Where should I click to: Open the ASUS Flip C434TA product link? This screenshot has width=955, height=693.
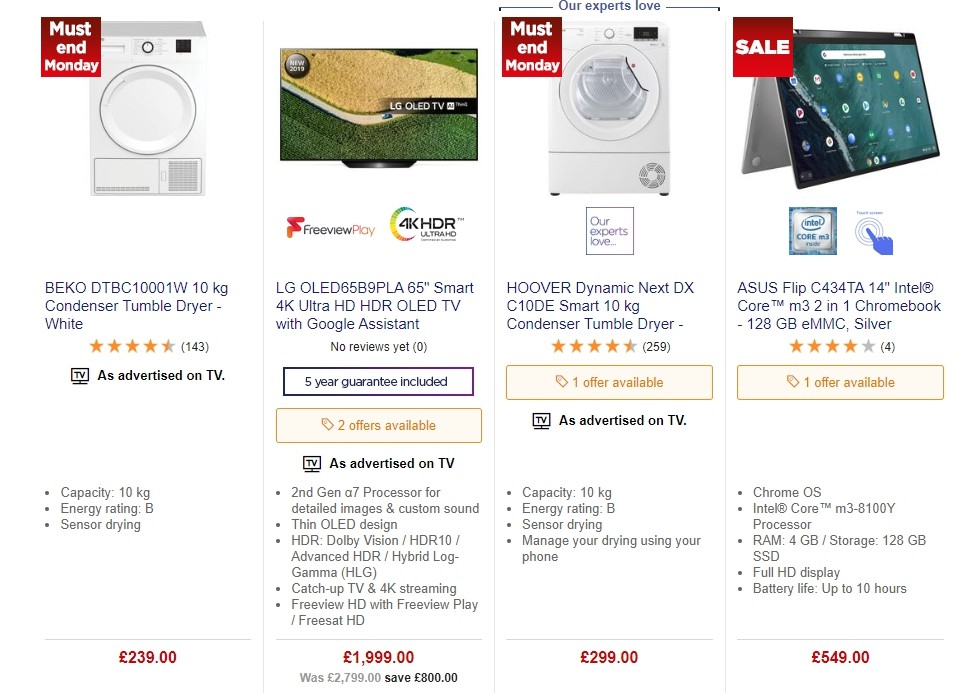point(838,305)
